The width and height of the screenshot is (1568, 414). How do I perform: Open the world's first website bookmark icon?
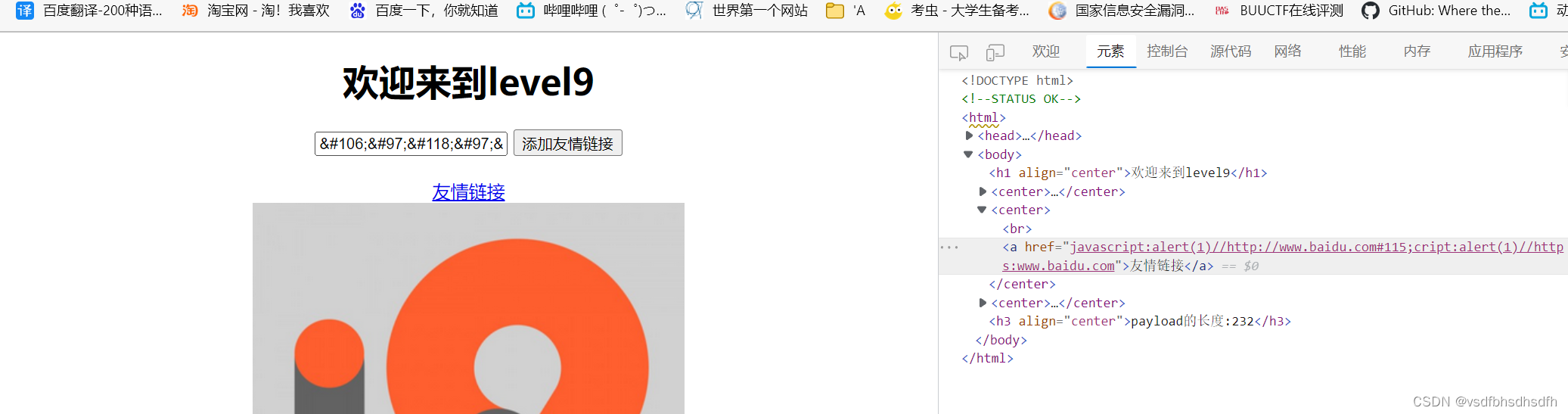[x=694, y=11]
